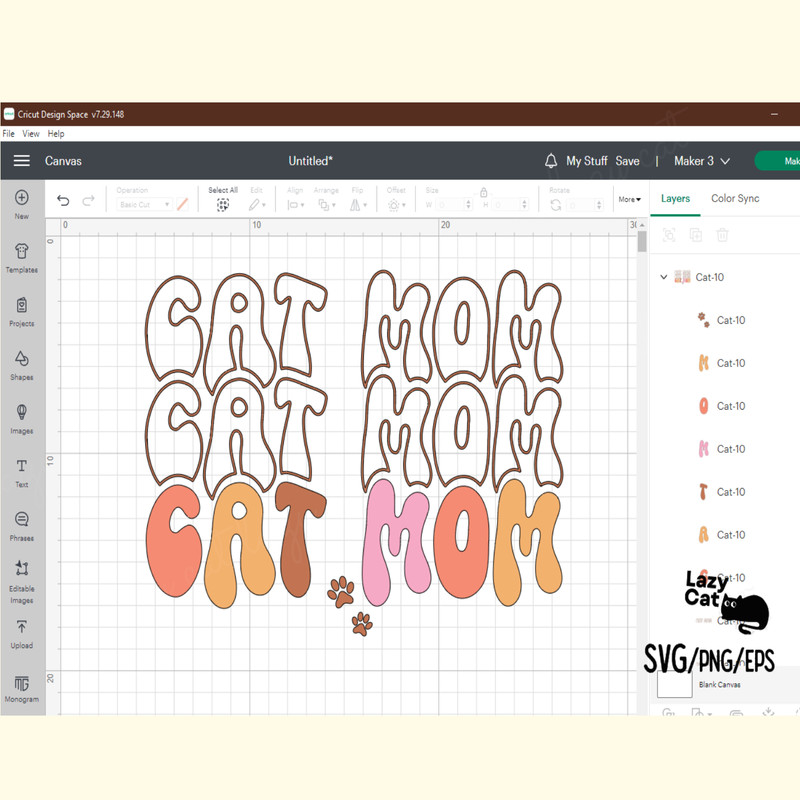Open the hamburger main menu
The height and width of the screenshot is (800, 800).
pos(22,161)
